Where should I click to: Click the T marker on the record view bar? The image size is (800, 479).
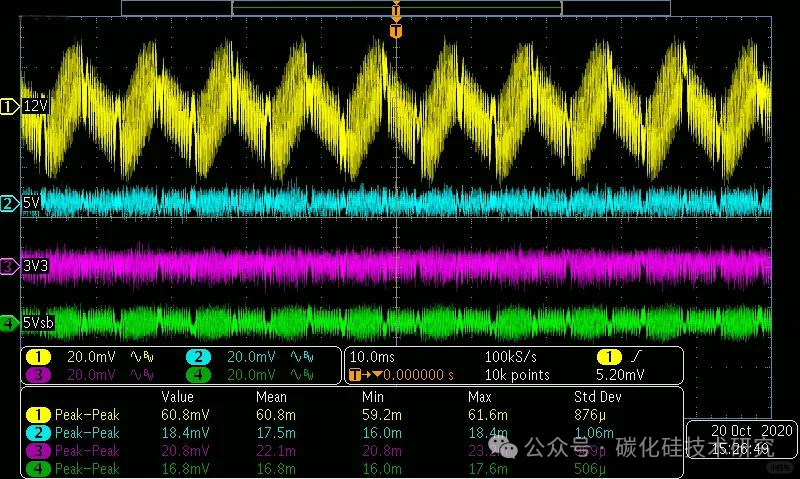[x=396, y=10]
